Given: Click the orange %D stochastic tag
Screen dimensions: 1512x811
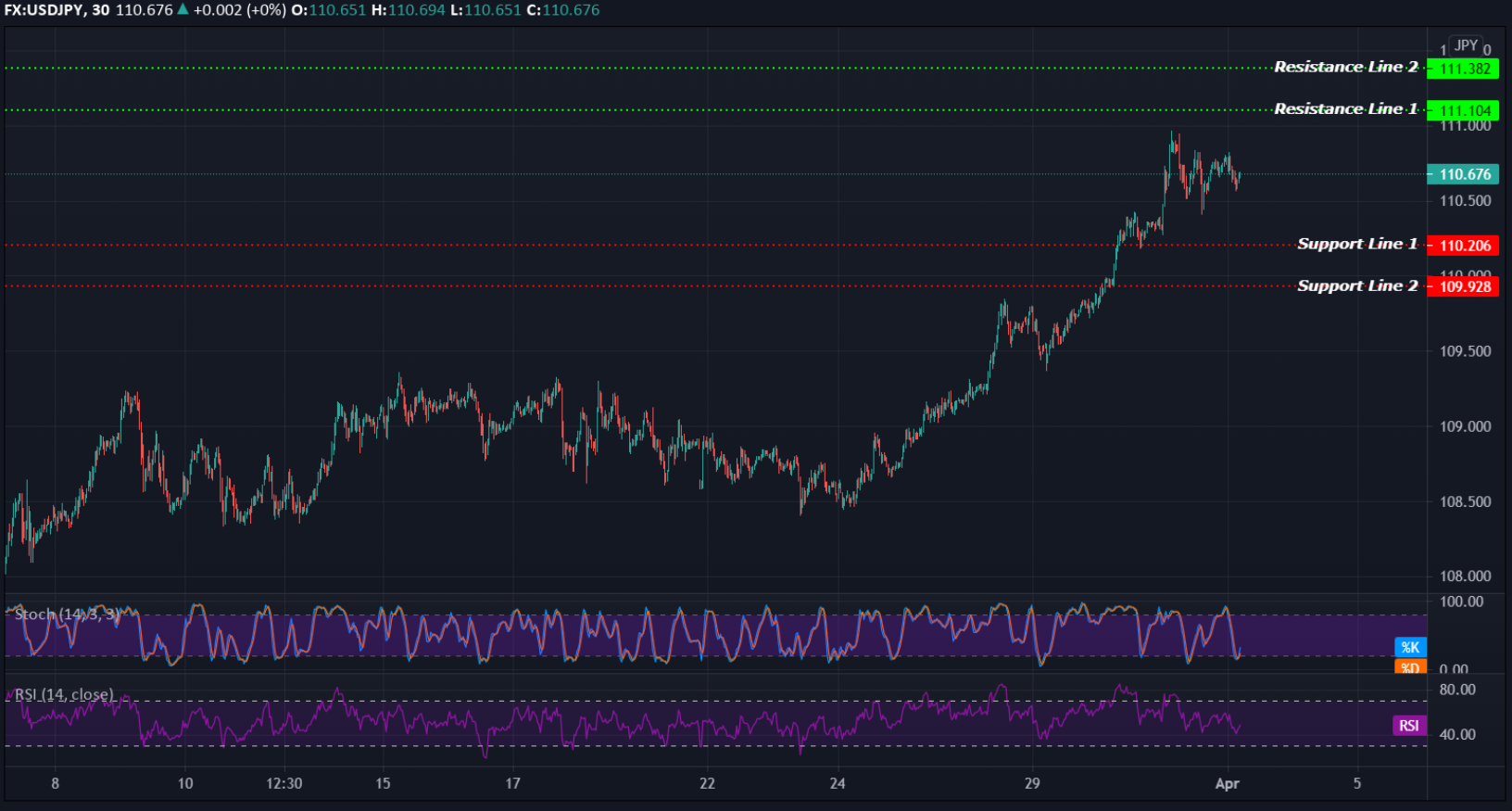Looking at the screenshot, I should pos(1410,666).
